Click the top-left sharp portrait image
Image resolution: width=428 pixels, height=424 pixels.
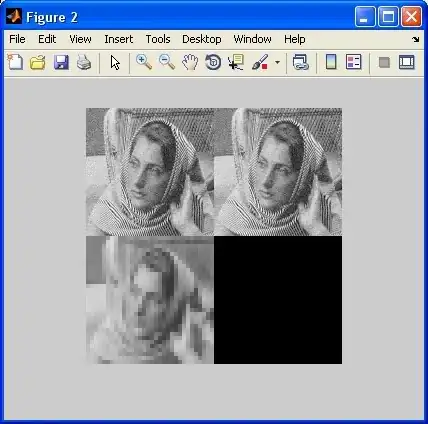[x=150, y=172]
